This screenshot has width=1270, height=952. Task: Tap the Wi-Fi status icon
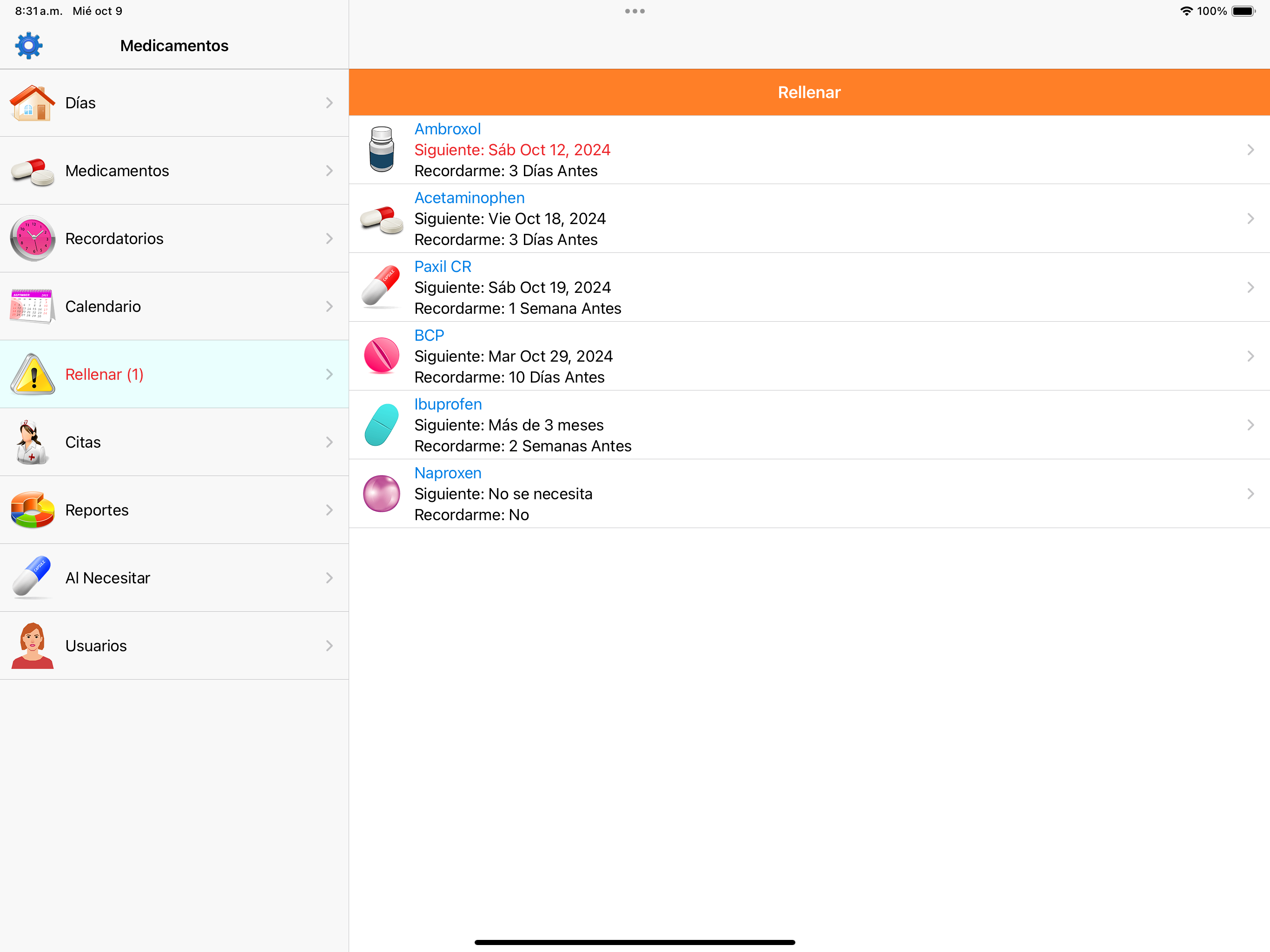pyautogui.click(x=1186, y=11)
